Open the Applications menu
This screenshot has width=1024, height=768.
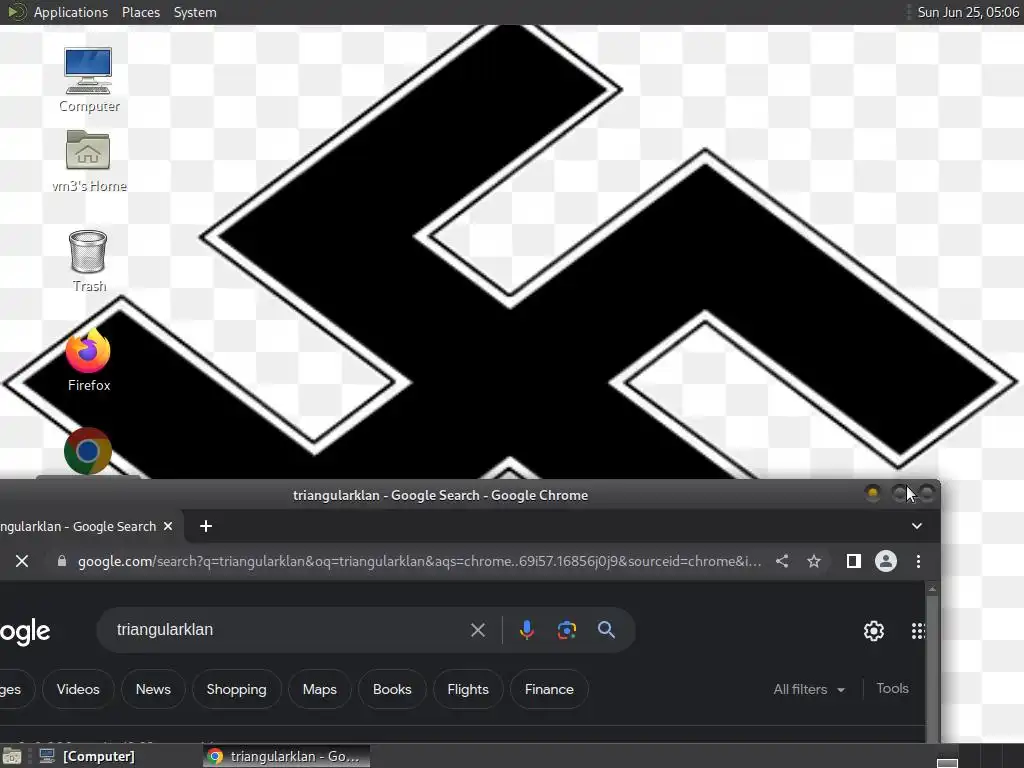pos(71,12)
